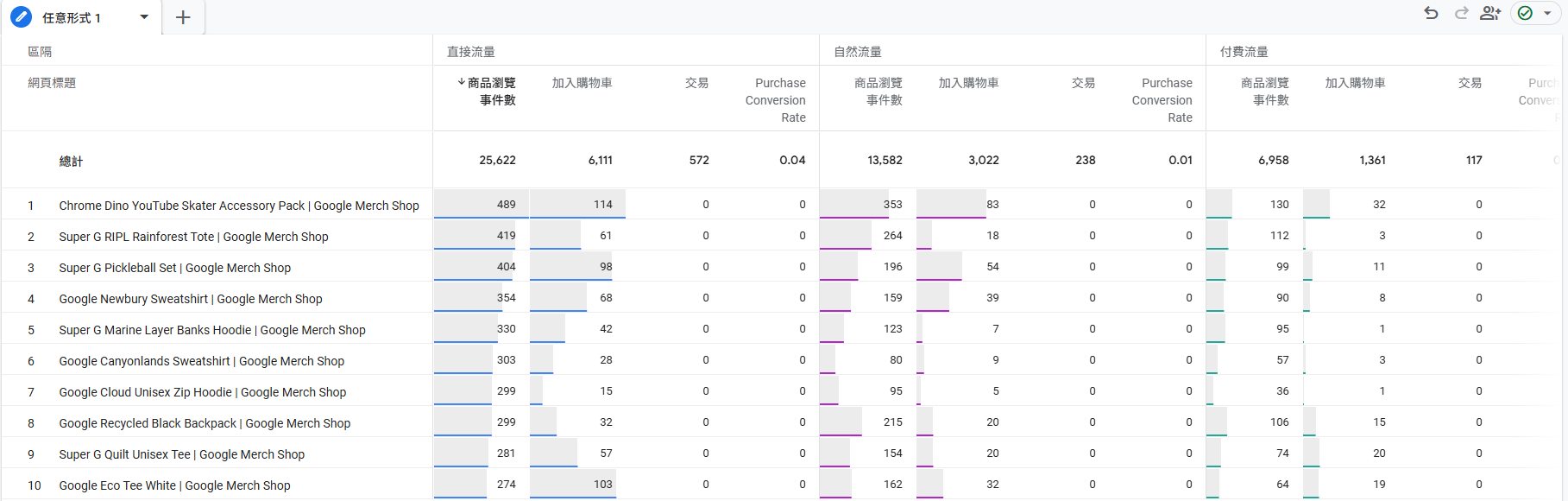Click 交易 header under 付費流量

click(1470, 83)
